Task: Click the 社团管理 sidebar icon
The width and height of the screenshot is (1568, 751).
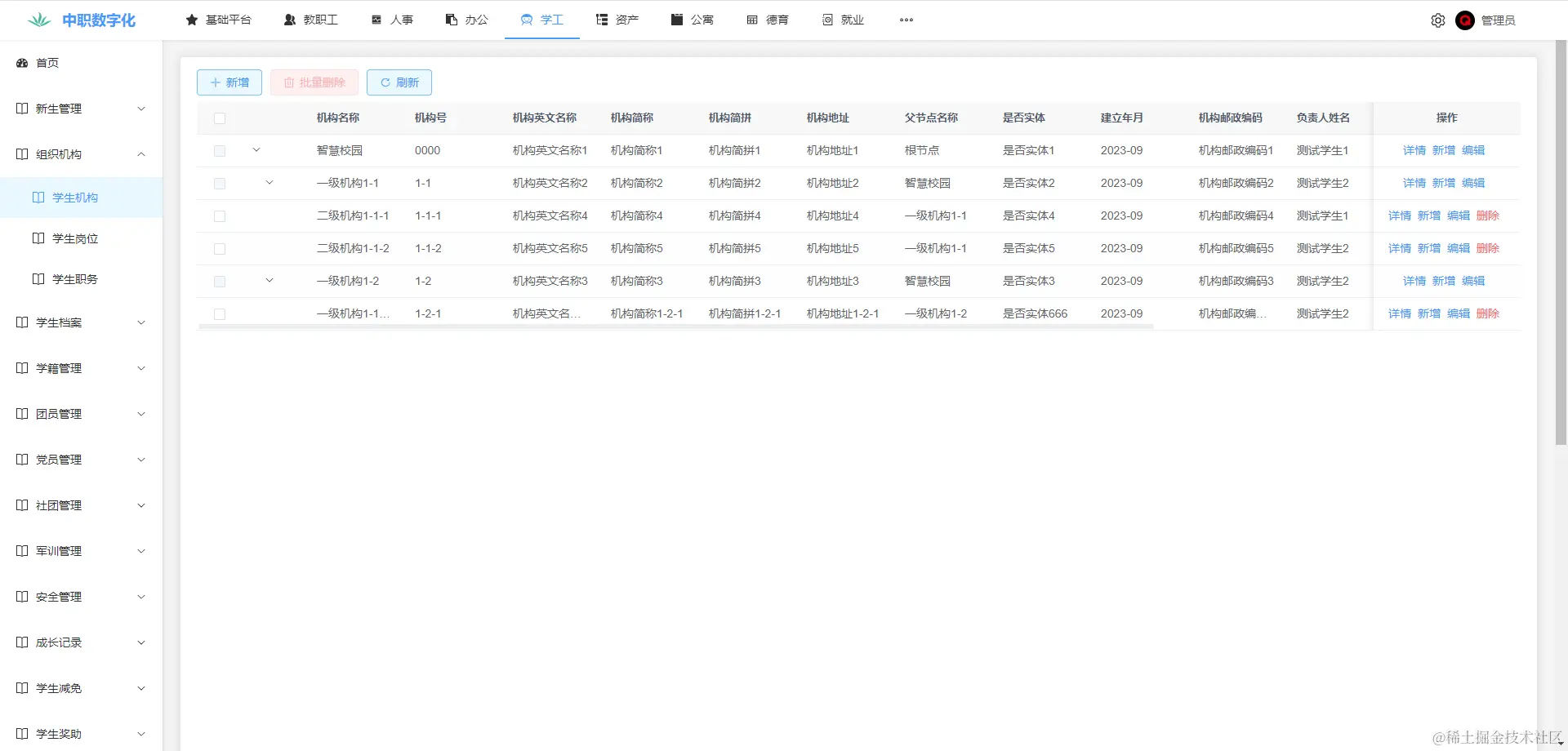Action: tap(22, 505)
